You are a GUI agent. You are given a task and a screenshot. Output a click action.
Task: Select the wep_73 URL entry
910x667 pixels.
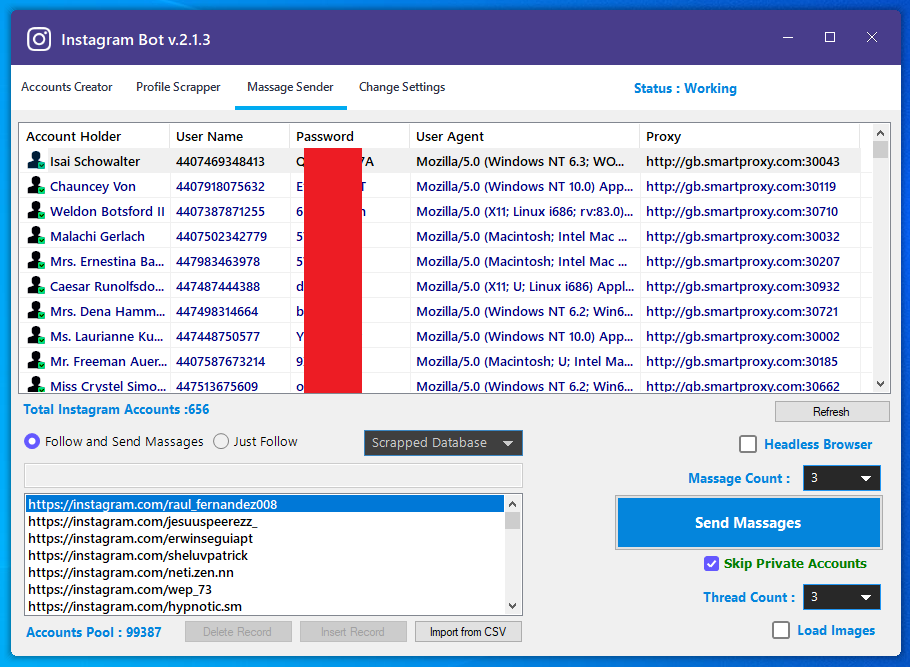click(x=265, y=589)
